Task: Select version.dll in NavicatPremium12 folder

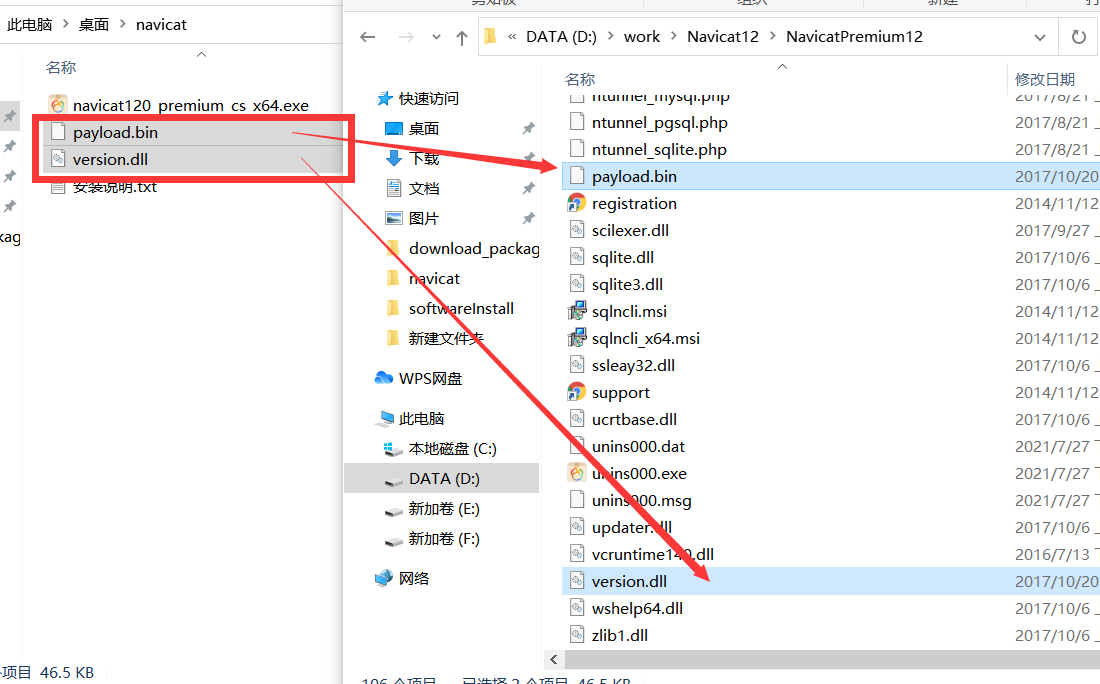Action: tap(831, 581)
